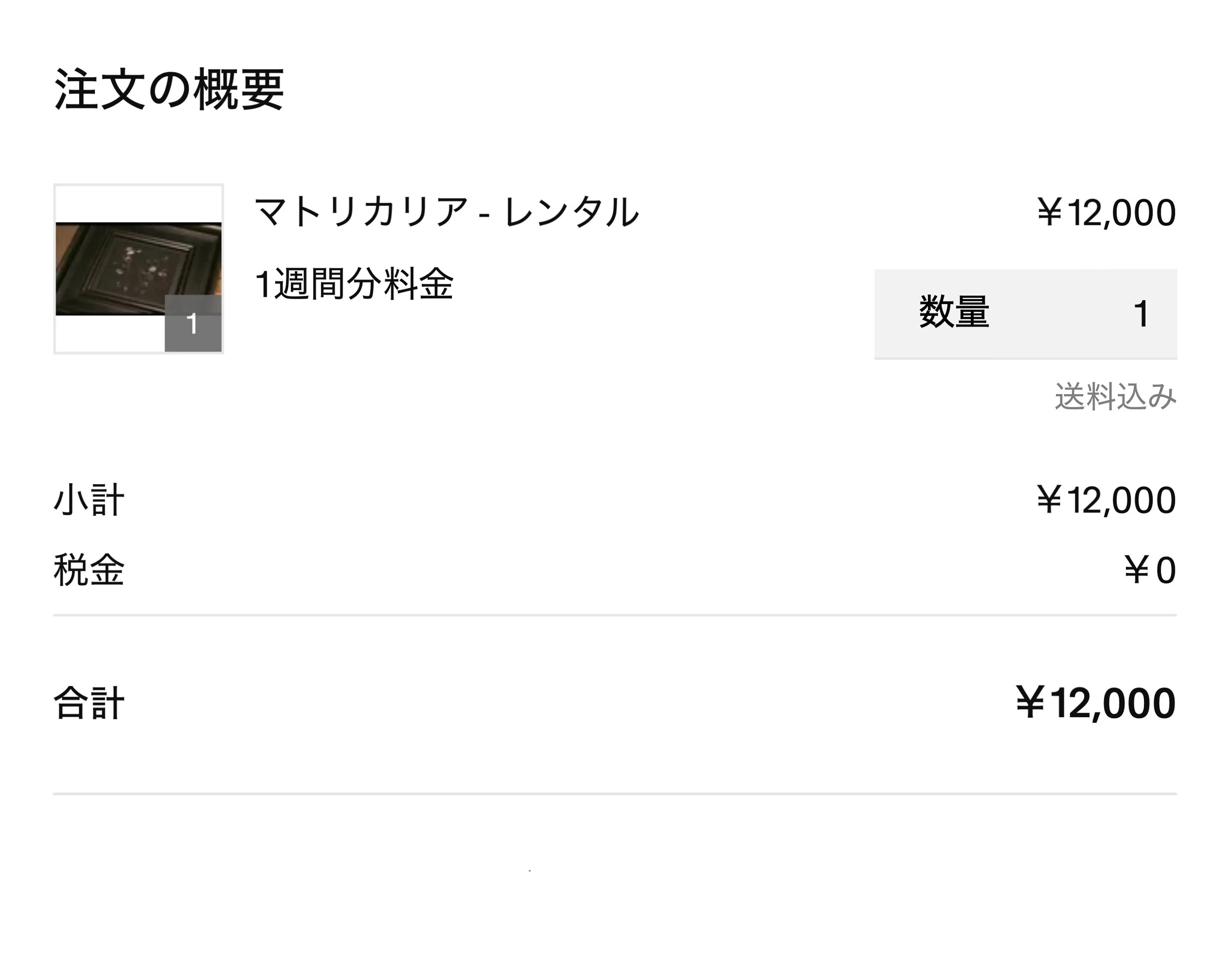Click the subtotal amount in 小計 row
The width and height of the screenshot is (1232, 964).
pos(1107,500)
